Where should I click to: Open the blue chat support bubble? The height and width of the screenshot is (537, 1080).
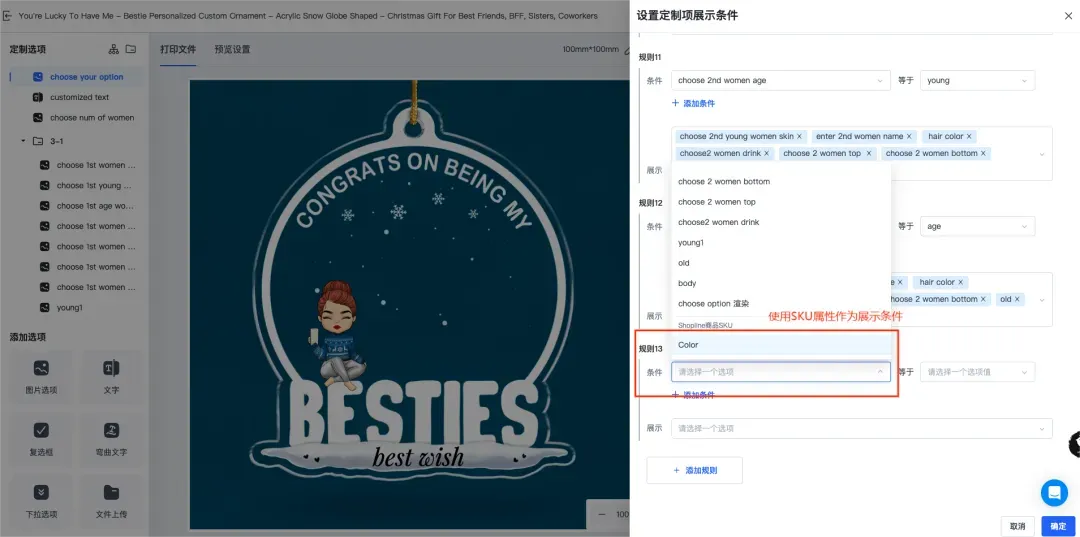pos(1054,492)
